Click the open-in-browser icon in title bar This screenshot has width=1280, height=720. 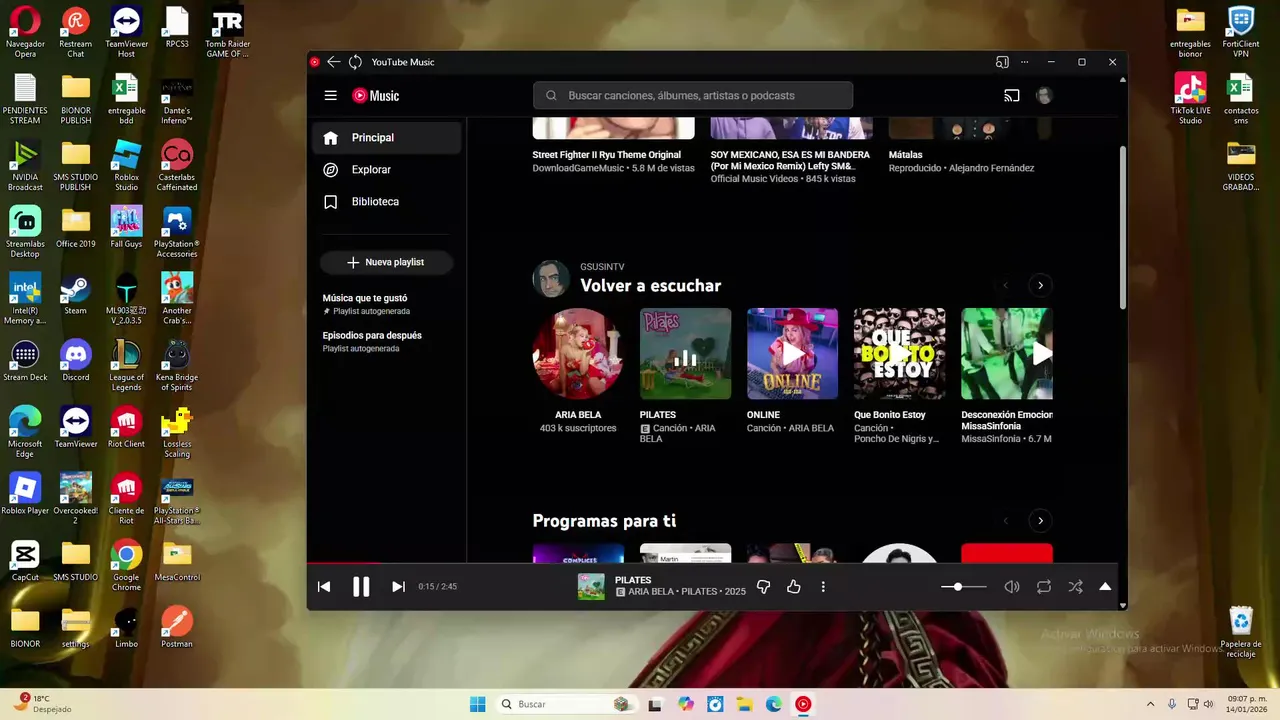pos(1002,62)
